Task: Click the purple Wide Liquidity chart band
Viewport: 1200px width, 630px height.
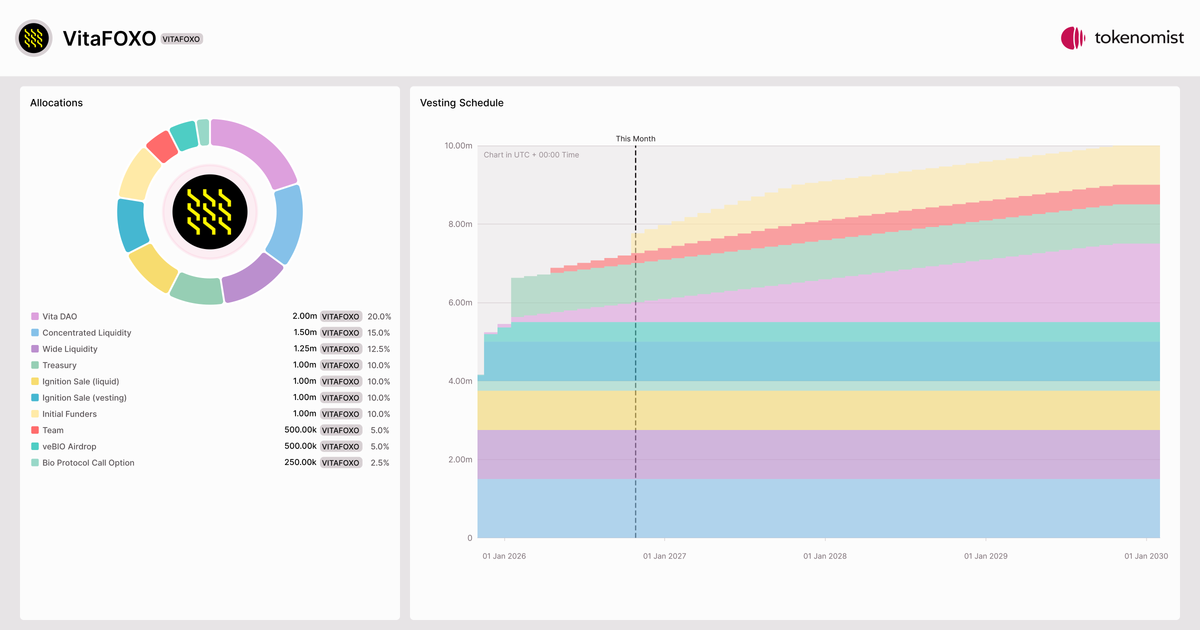Action: tap(818, 455)
